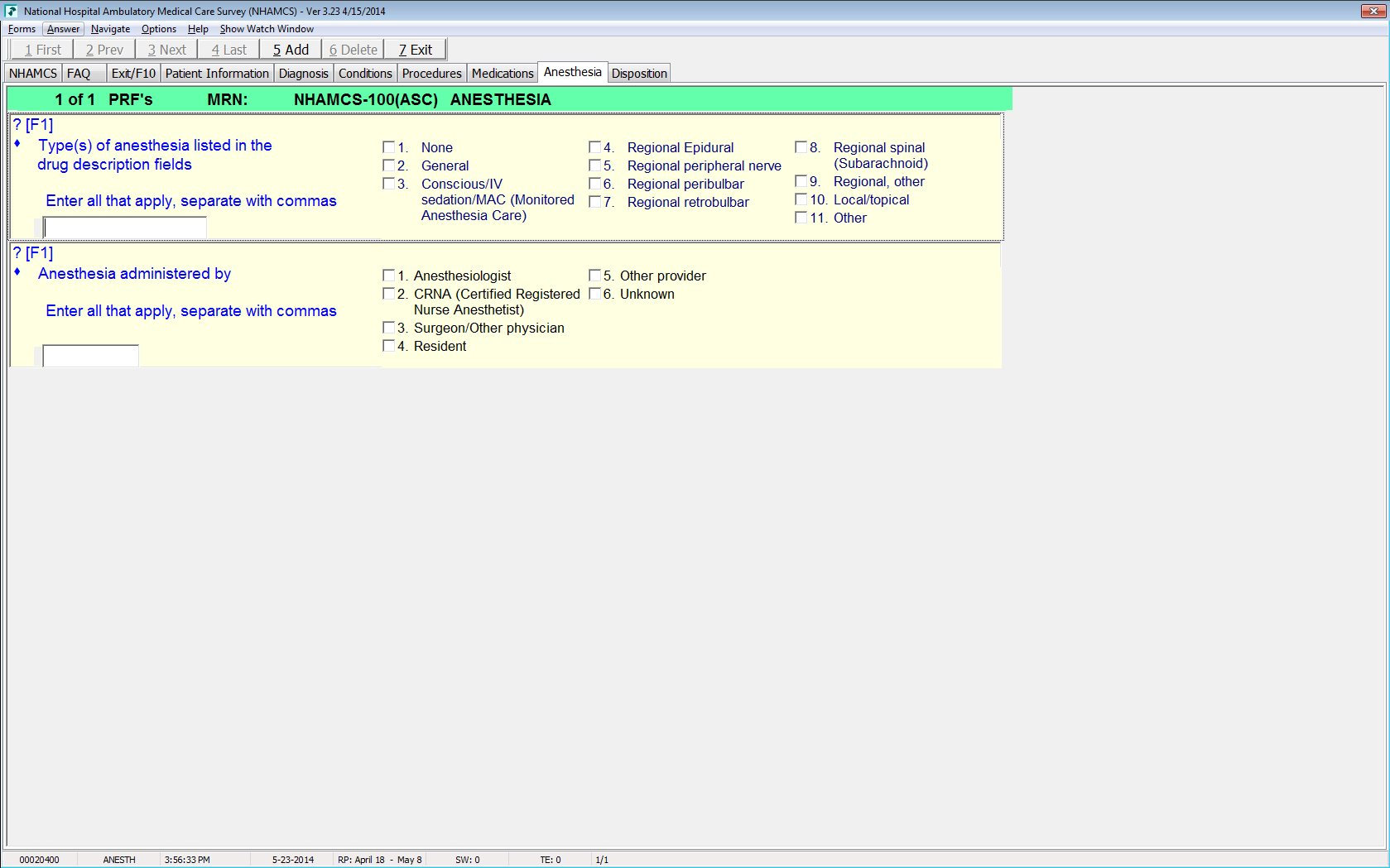Check option 11 Other anesthesia type
Viewport: 1390px width, 868px height.
pos(801,218)
